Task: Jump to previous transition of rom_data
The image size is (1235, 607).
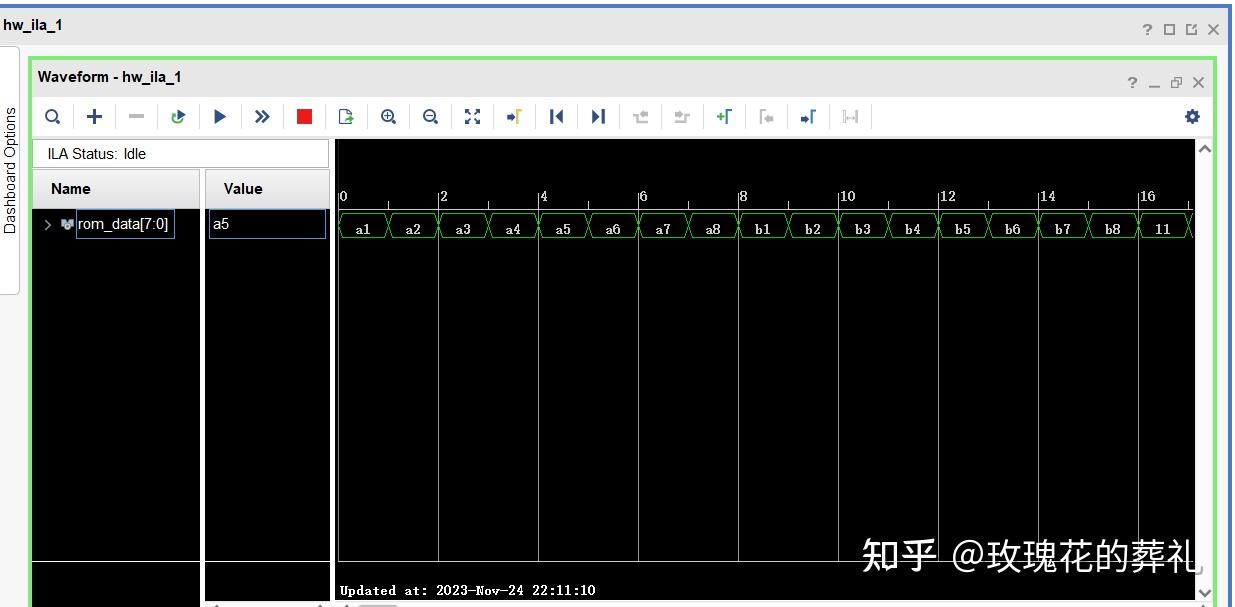Action: pyautogui.click(x=556, y=116)
